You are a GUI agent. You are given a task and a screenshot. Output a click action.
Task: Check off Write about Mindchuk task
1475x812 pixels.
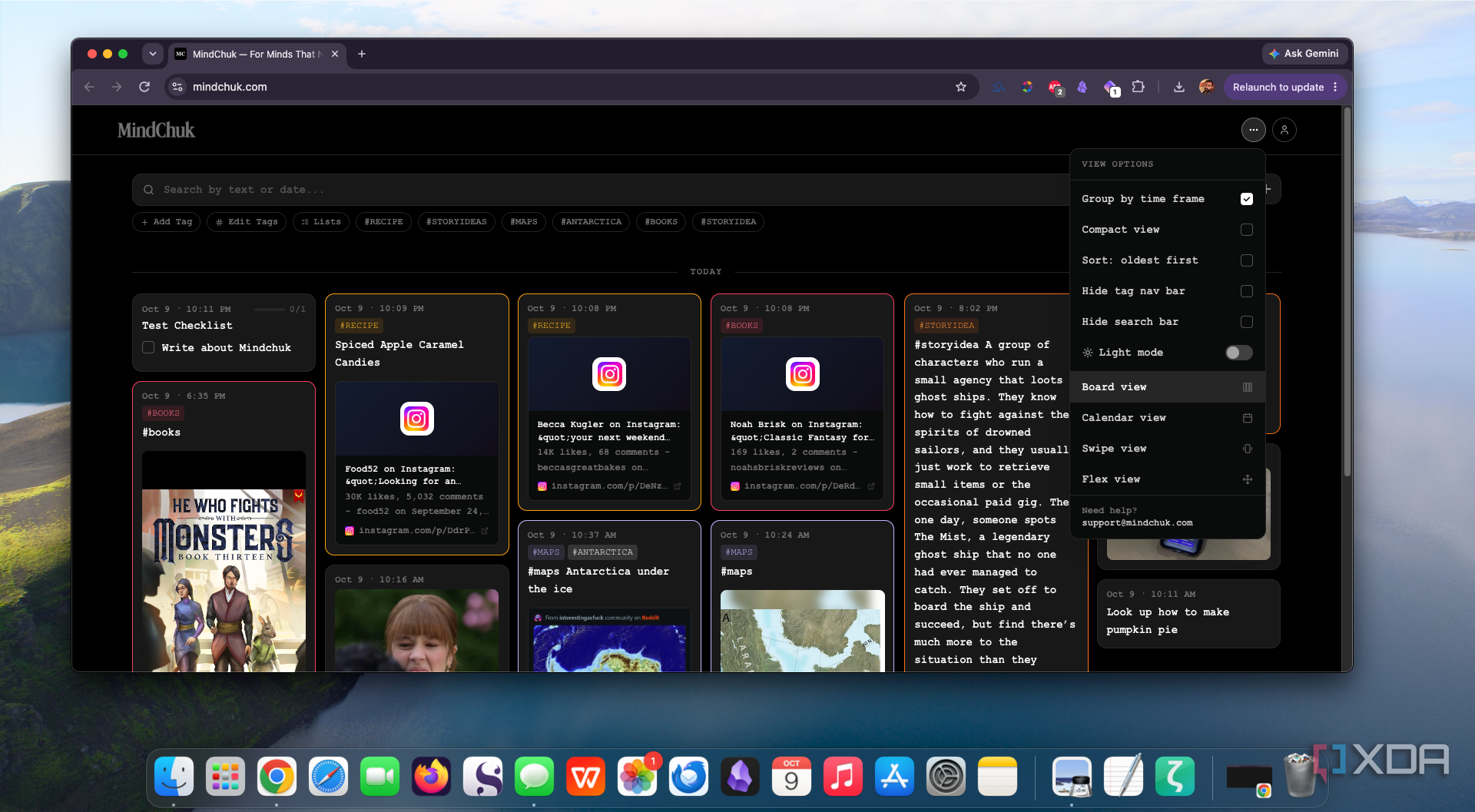pyautogui.click(x=148, y=348)
